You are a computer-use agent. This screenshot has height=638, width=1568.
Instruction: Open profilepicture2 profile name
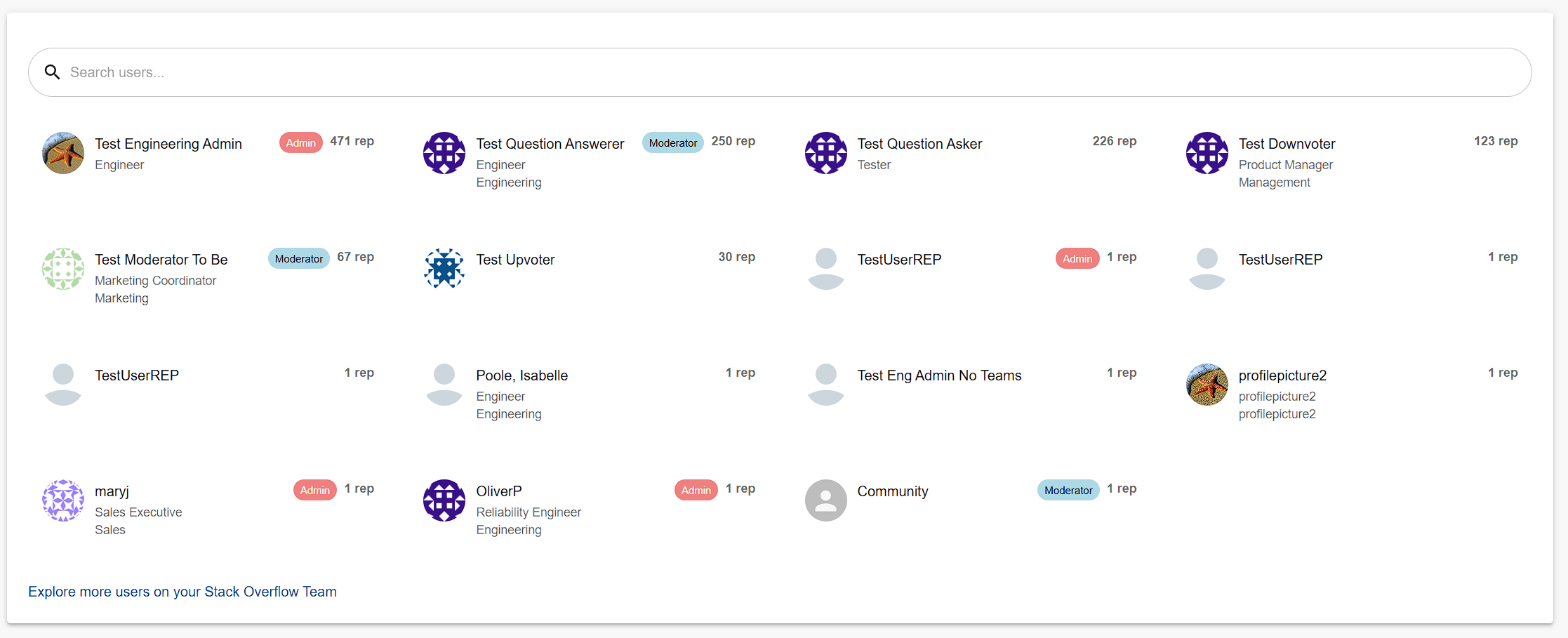click(x=1282, y=376)
